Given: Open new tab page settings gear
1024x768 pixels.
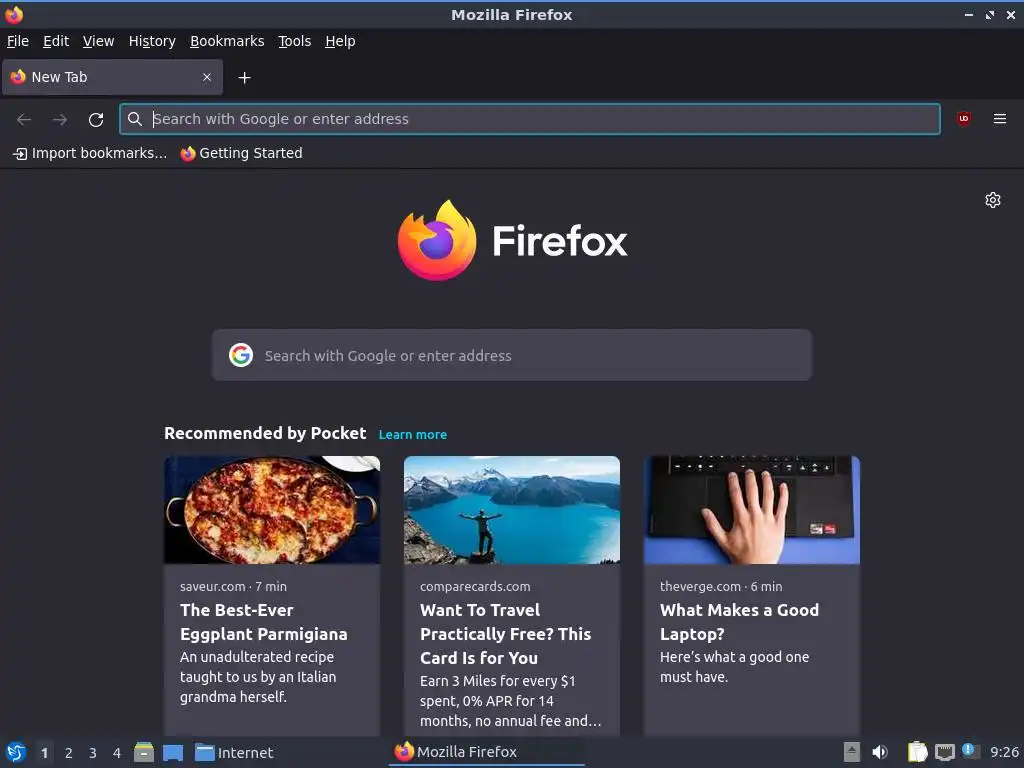Looking at the screenshot, I should (993, 200).
